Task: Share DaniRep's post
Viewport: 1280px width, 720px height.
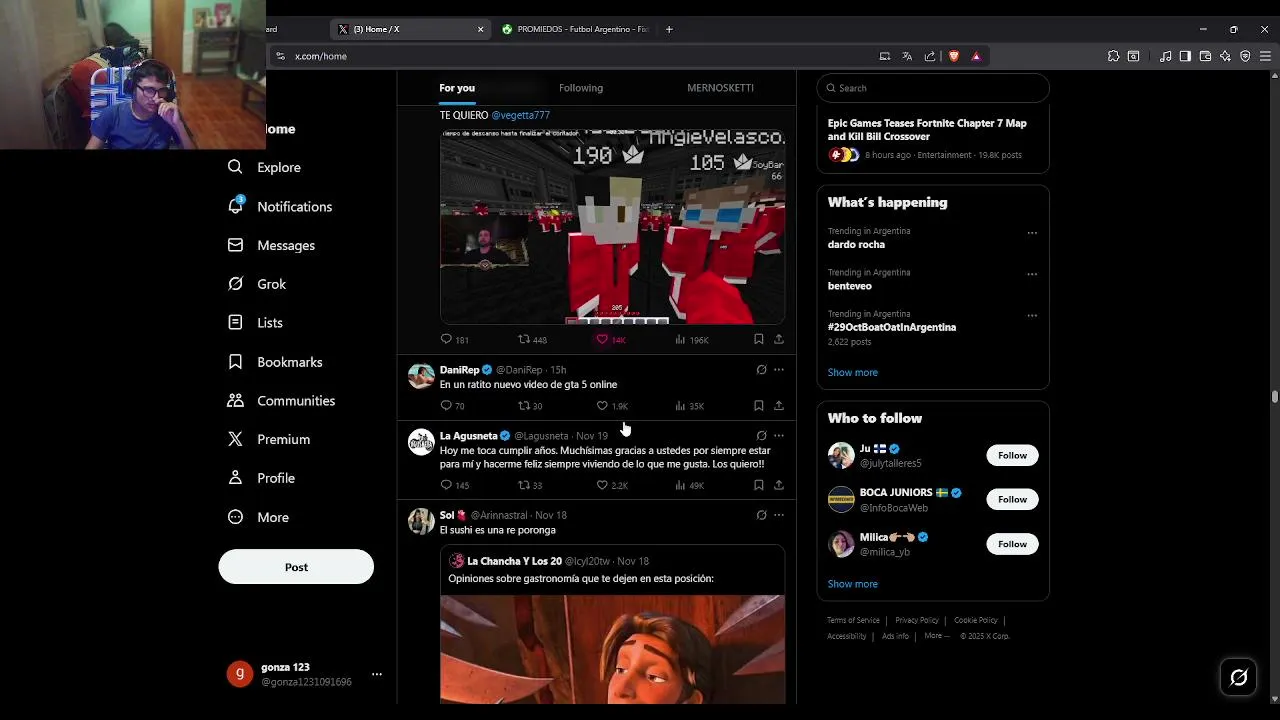Action: click(x=778, y=405)
